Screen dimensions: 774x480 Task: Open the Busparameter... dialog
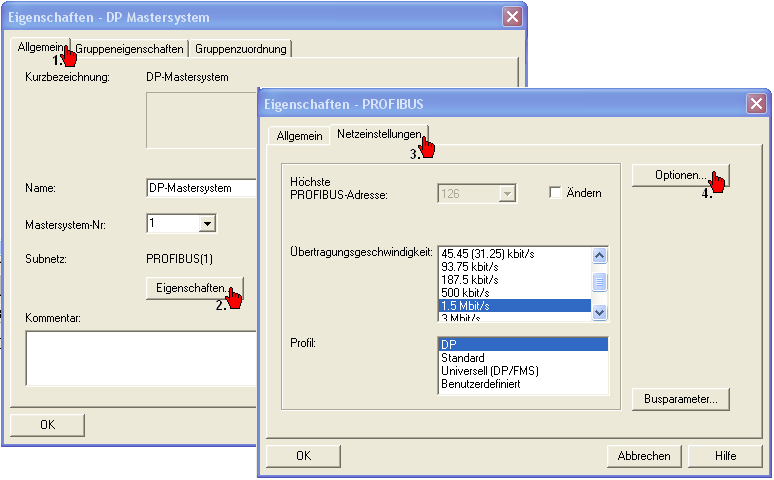coord(680,399)
